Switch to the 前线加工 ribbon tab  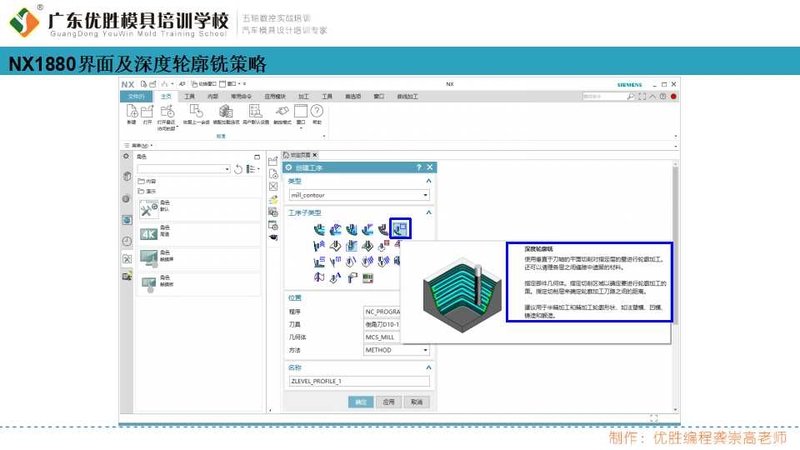click(x=407, y=96)
